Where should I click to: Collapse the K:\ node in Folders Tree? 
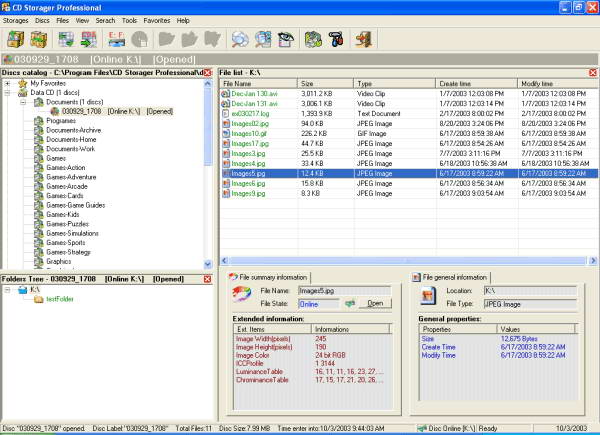coord(7,290)
